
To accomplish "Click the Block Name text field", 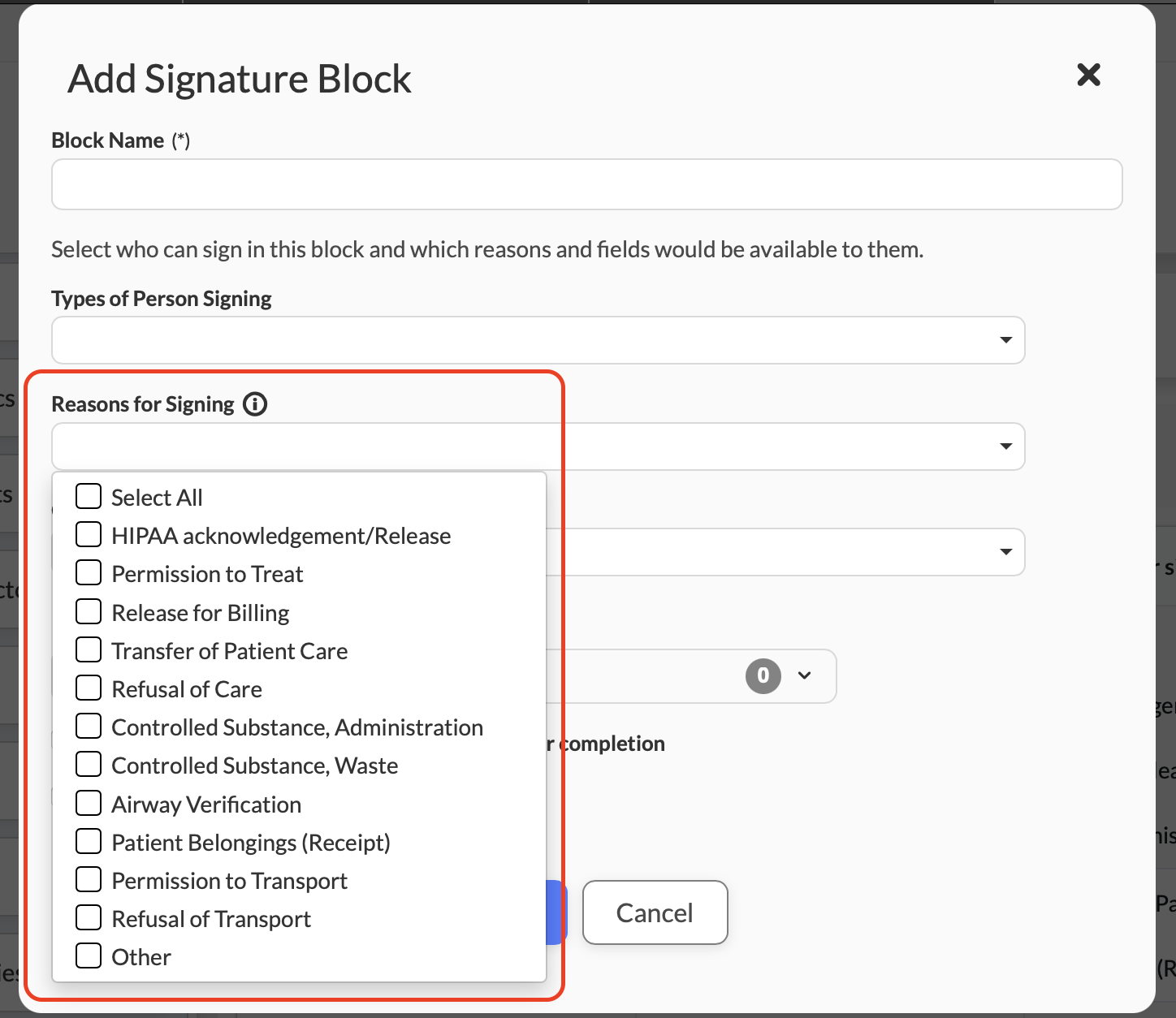I will click(586, 184).
